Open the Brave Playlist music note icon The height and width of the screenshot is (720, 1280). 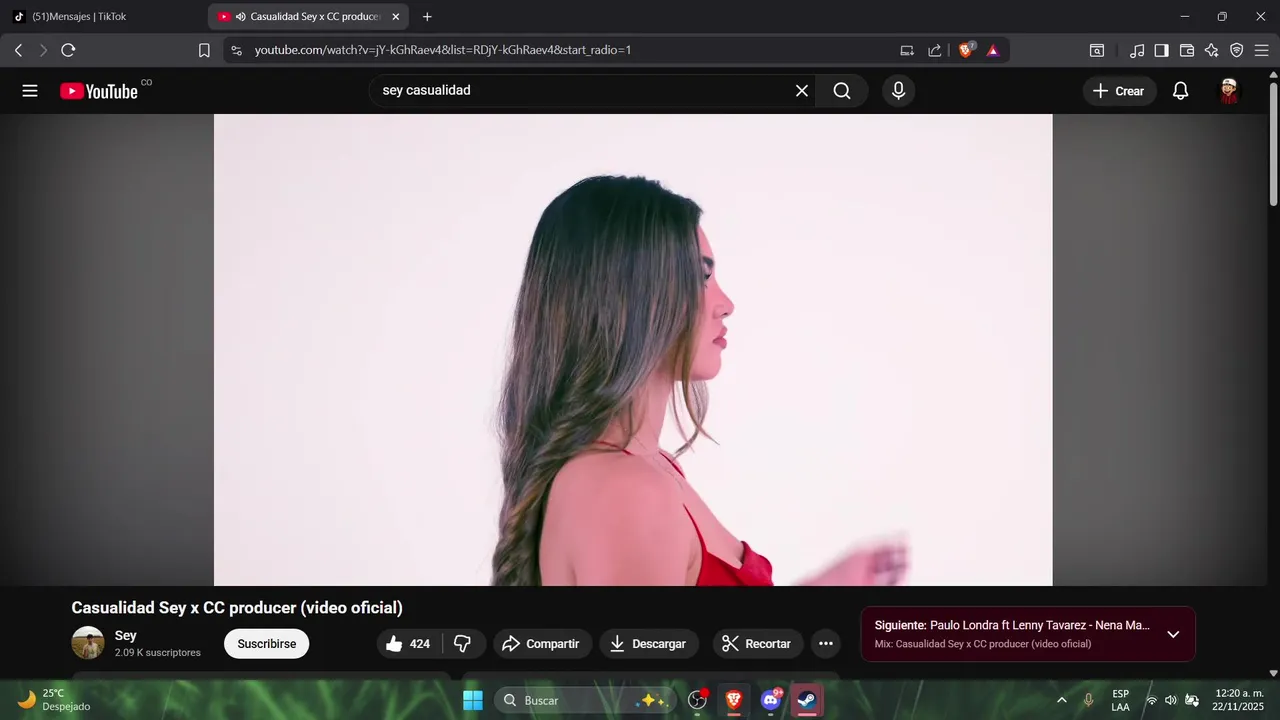click(x=1137, y=50)
